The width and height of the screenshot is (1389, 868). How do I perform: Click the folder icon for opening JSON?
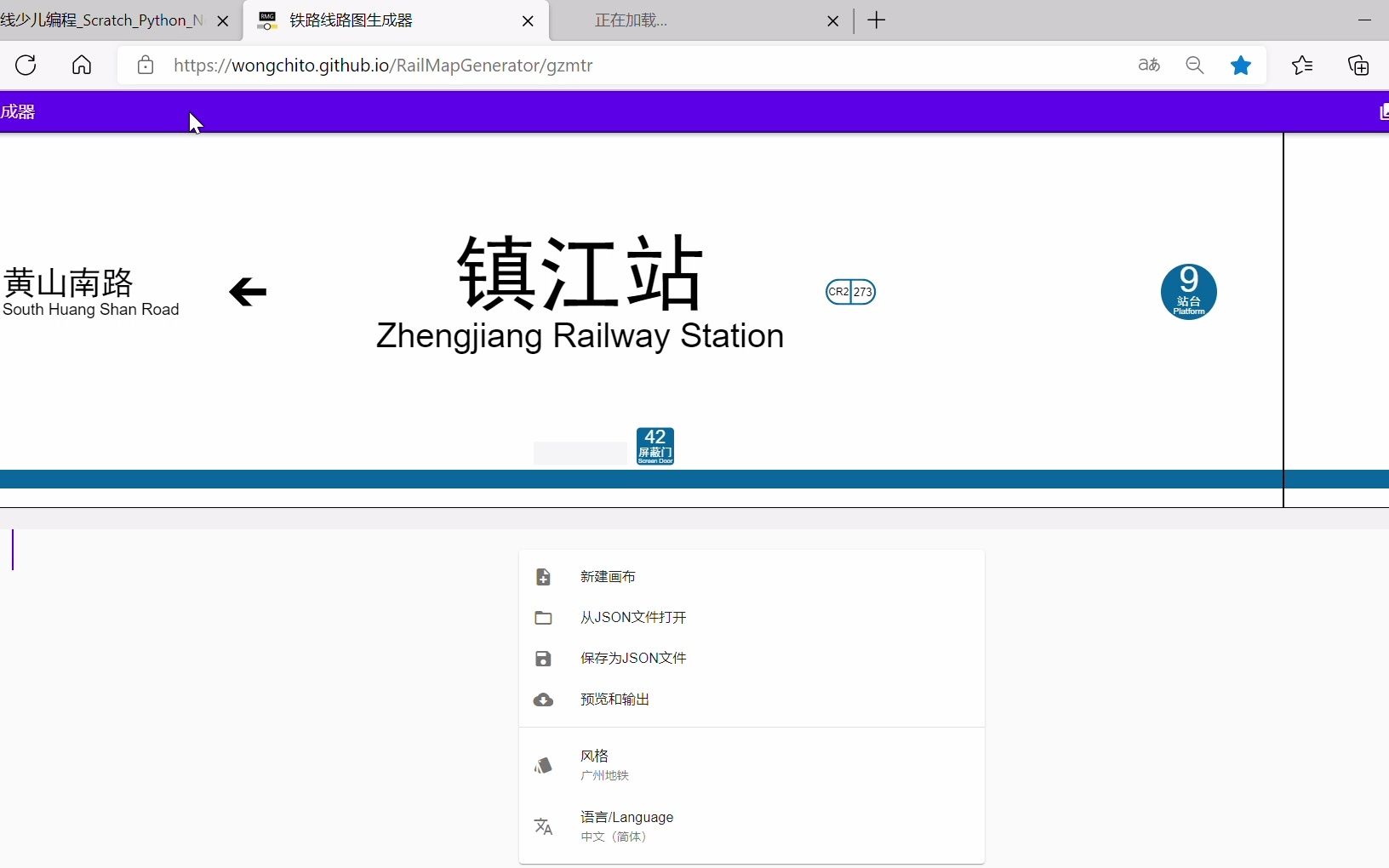tap(543, 618)
